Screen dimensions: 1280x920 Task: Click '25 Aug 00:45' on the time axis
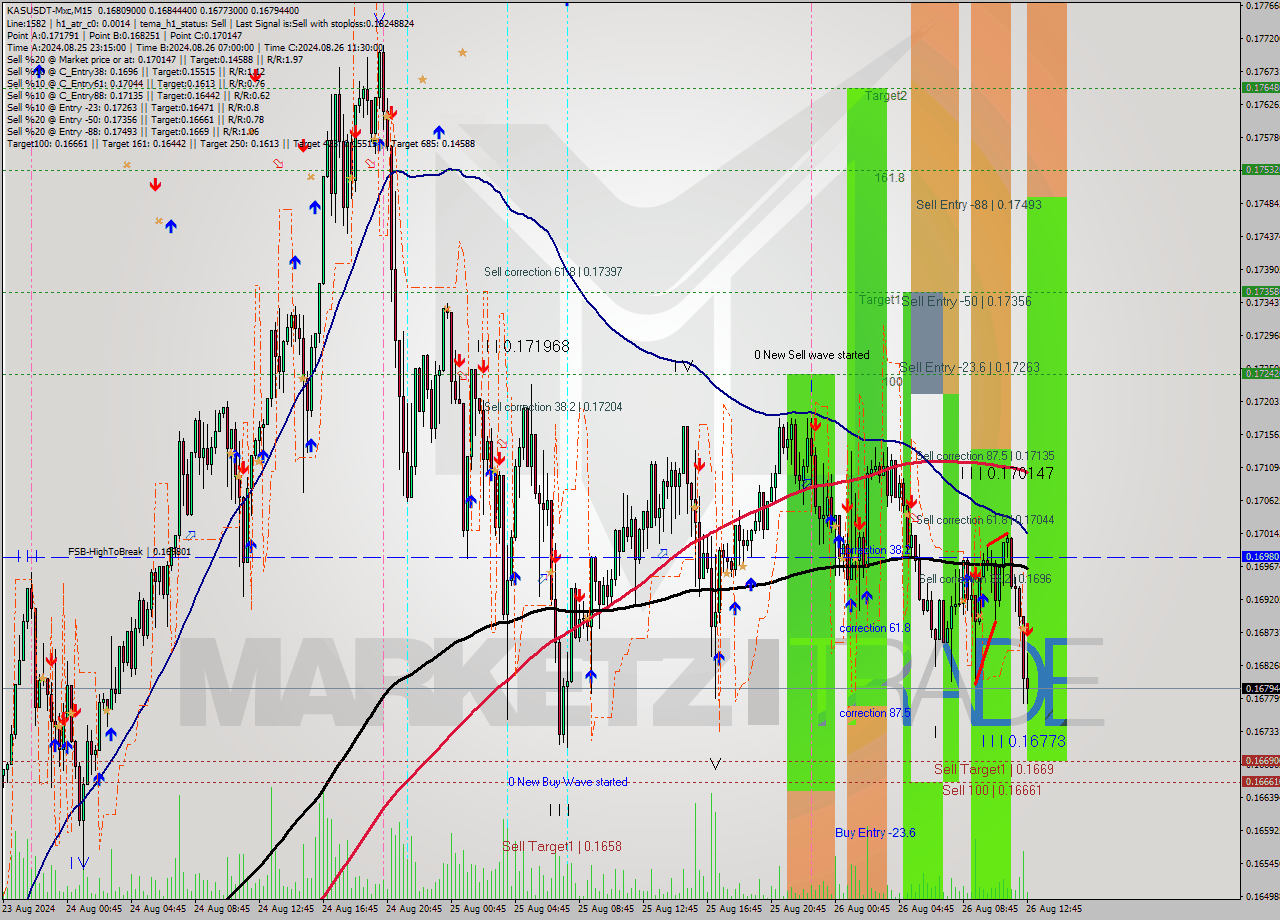478,909
